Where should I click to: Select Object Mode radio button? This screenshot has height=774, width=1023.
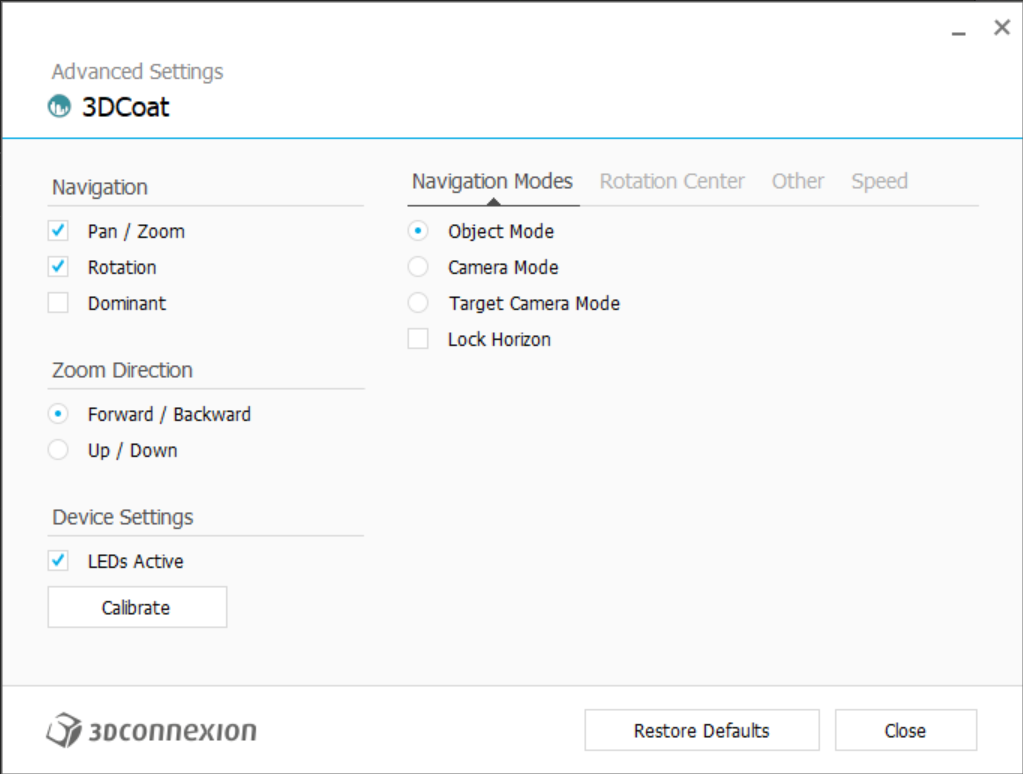418,230
